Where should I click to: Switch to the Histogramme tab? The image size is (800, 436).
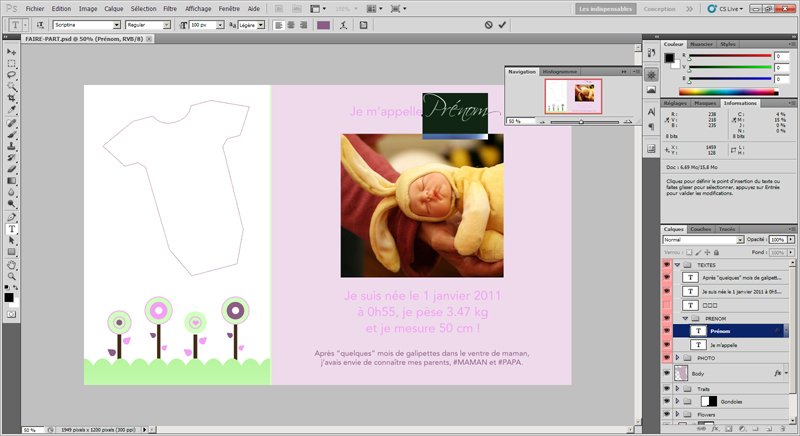tap(560, 72)
